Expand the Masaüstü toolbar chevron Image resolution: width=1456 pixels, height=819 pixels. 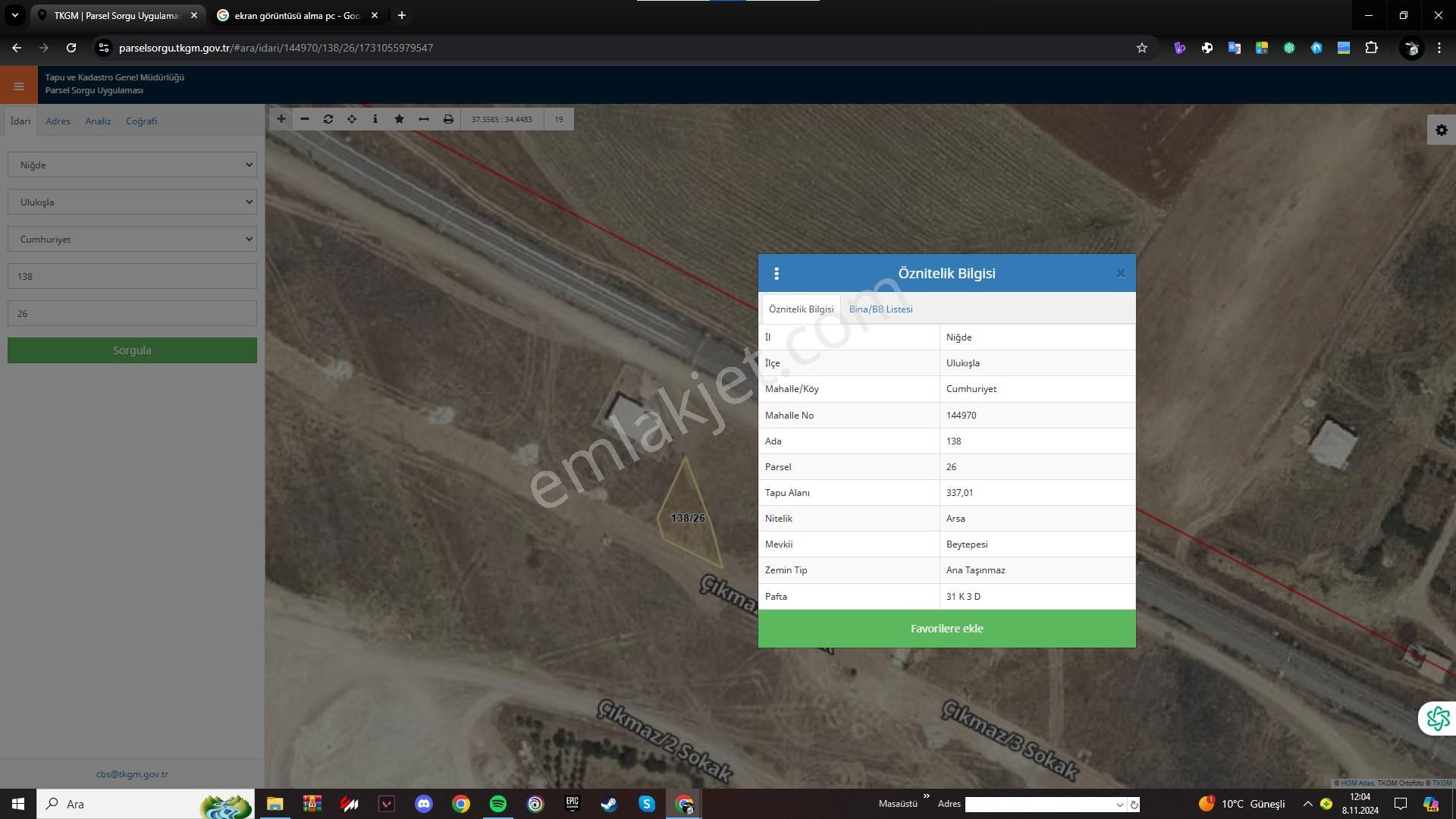tap(926, 796)
